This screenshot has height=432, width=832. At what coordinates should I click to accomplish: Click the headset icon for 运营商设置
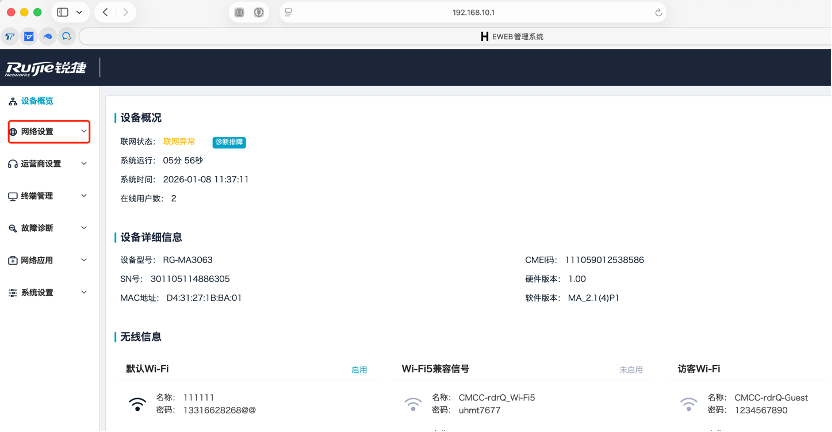13,164
